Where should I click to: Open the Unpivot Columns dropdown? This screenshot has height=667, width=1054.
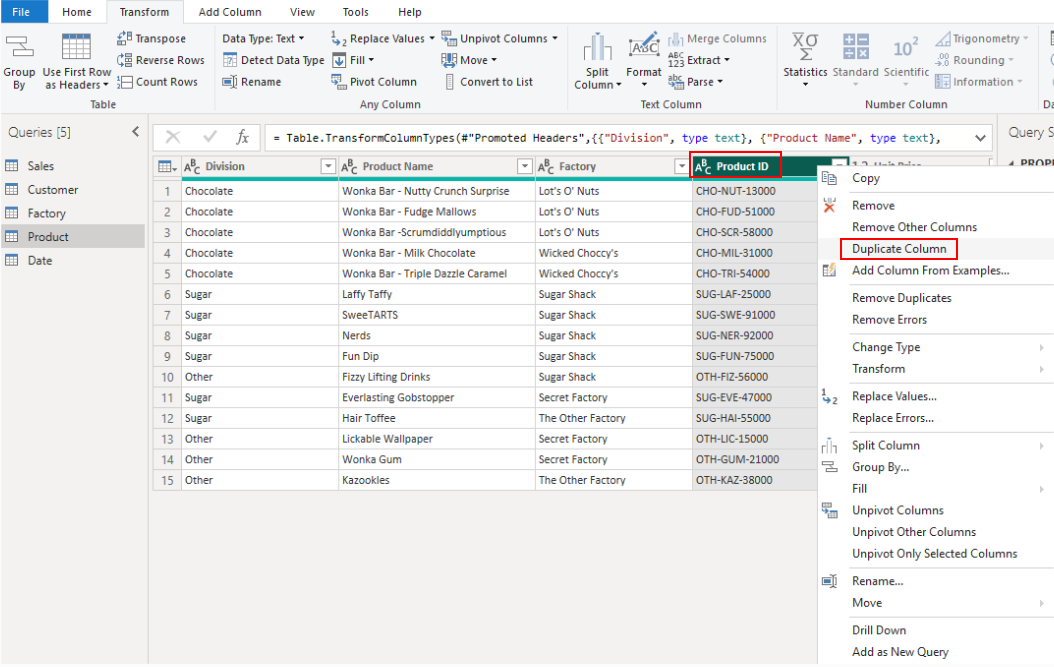click(499, 38)
